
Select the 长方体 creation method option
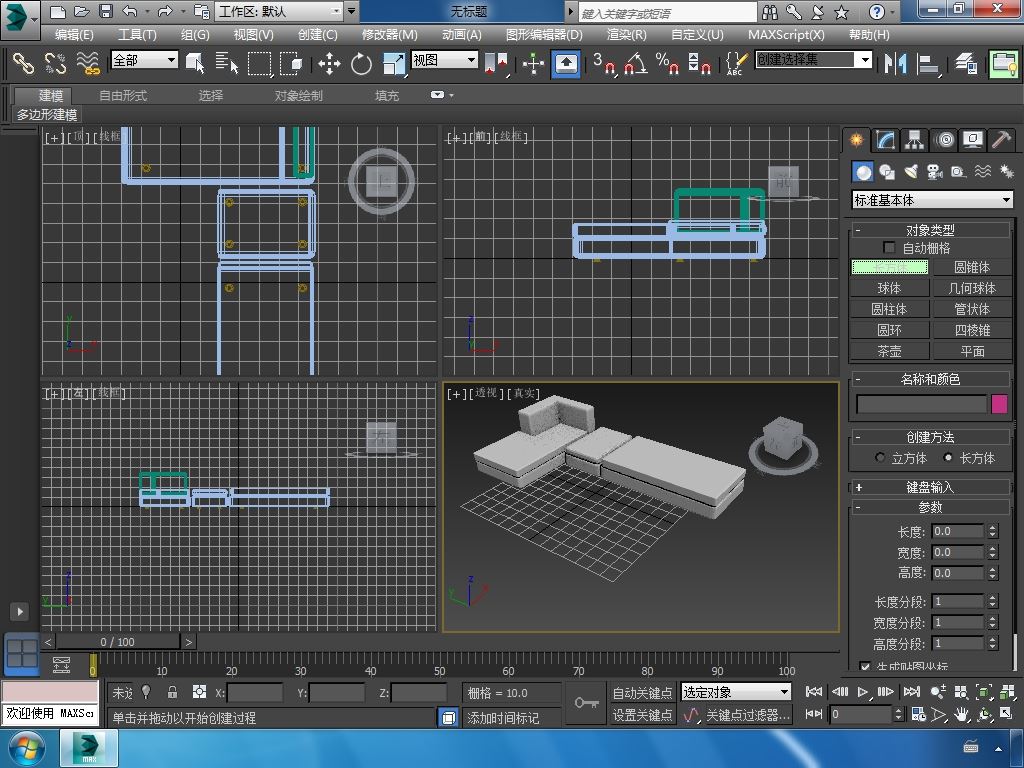click(x=948, y=458)
